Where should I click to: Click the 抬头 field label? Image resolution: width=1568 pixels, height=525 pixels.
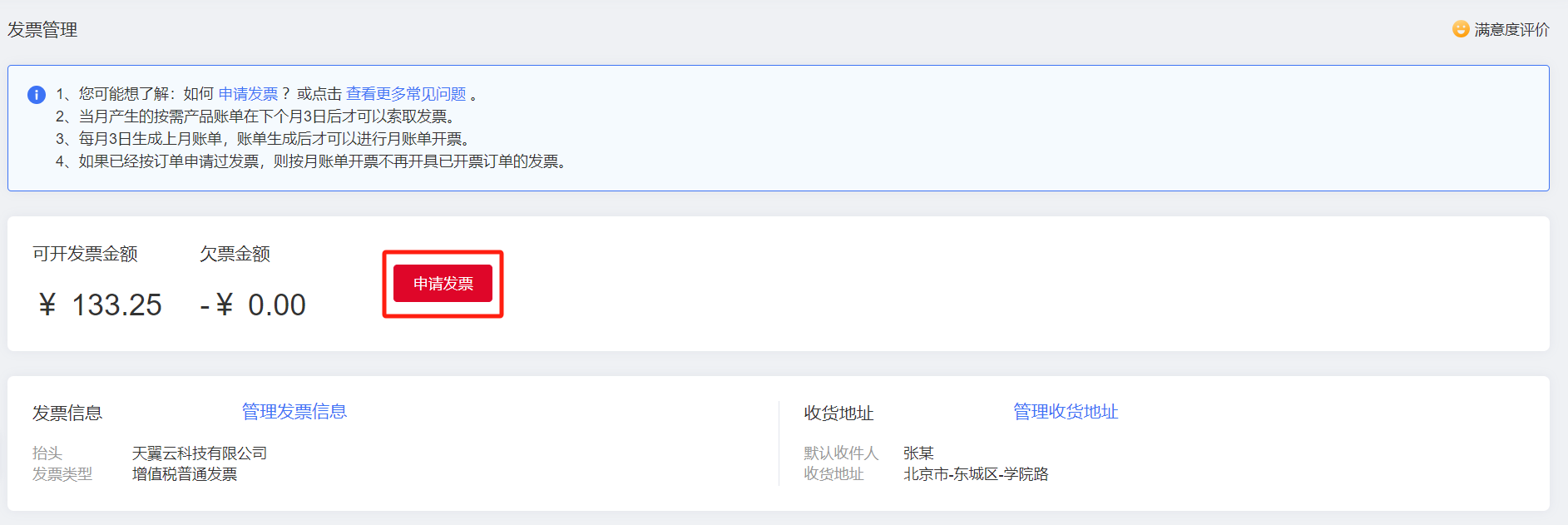pyautogui.click(x=47, y=453)
